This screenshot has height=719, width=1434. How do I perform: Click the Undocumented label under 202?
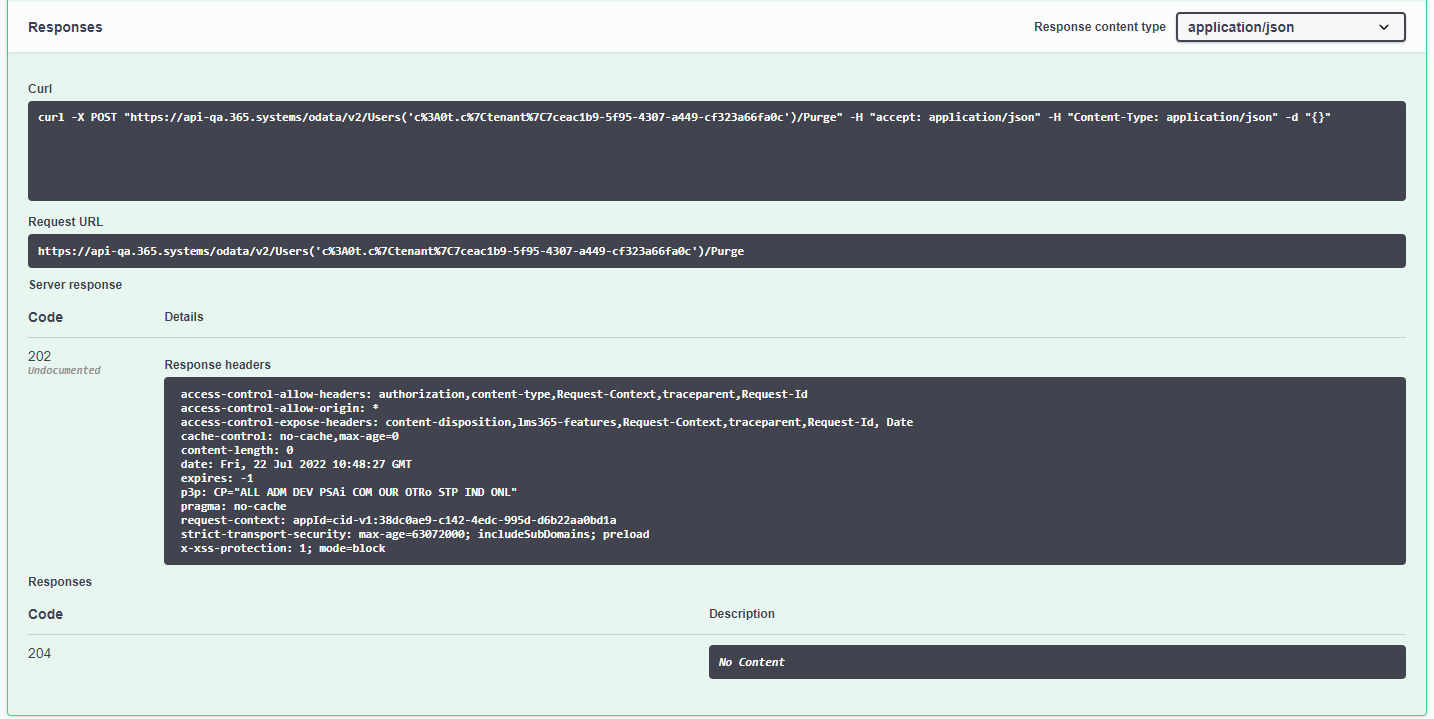(x=64, y=371)
